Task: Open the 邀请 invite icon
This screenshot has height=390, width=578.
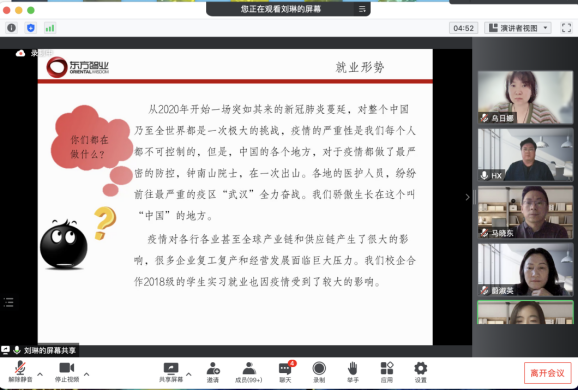Action: click(x=213, y=372)
